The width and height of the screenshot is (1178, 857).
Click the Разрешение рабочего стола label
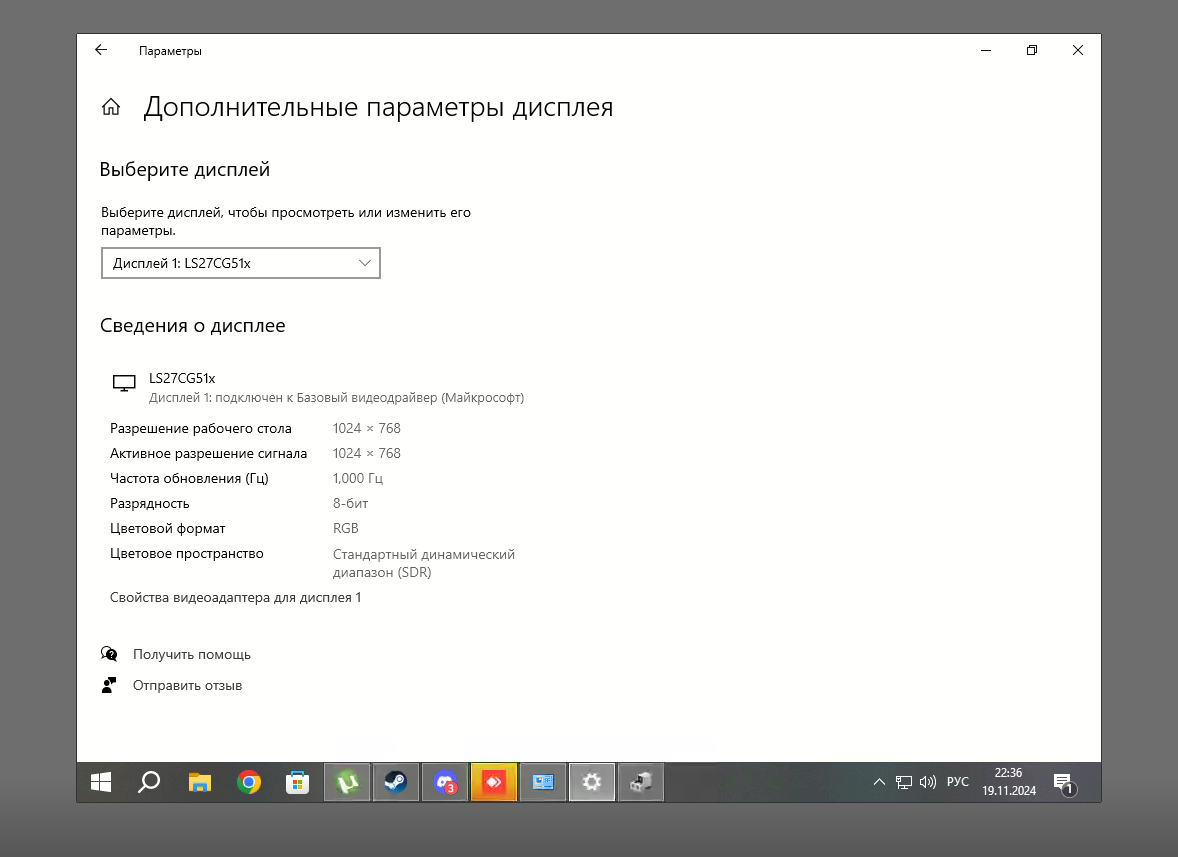(201, 429)
